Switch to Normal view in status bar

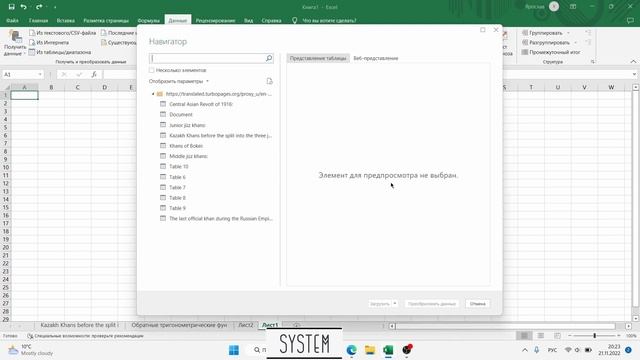click(524, 336)
